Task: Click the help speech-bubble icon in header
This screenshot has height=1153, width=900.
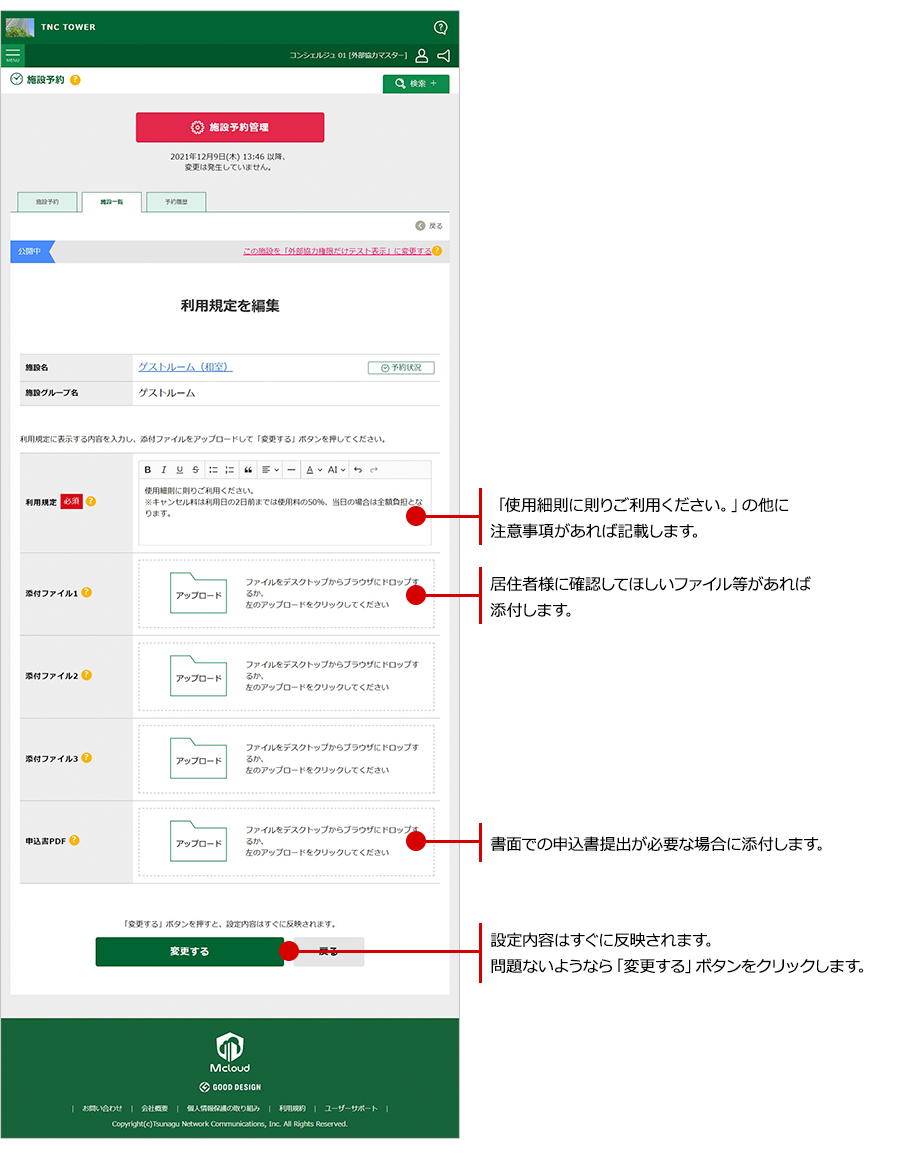Action: tap(441, 27)
